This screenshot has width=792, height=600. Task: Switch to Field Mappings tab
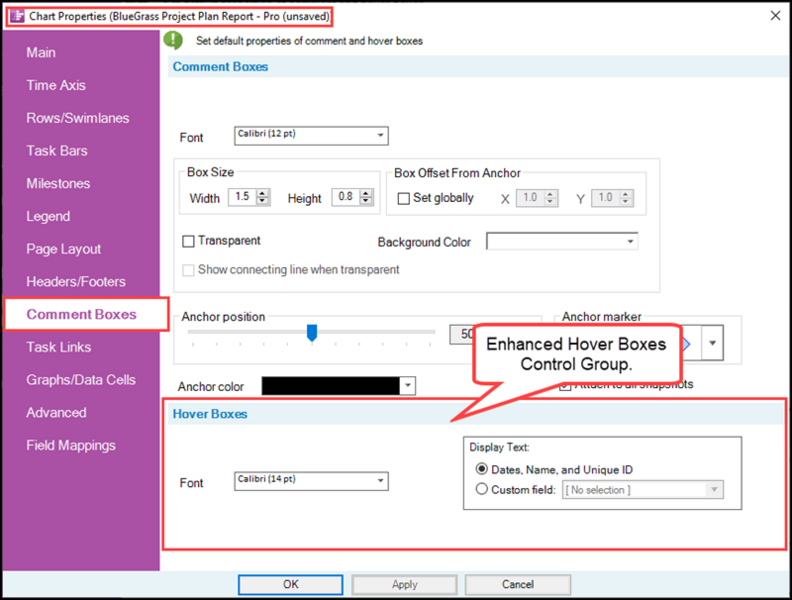pyautogui.click(x=71, y=445)
